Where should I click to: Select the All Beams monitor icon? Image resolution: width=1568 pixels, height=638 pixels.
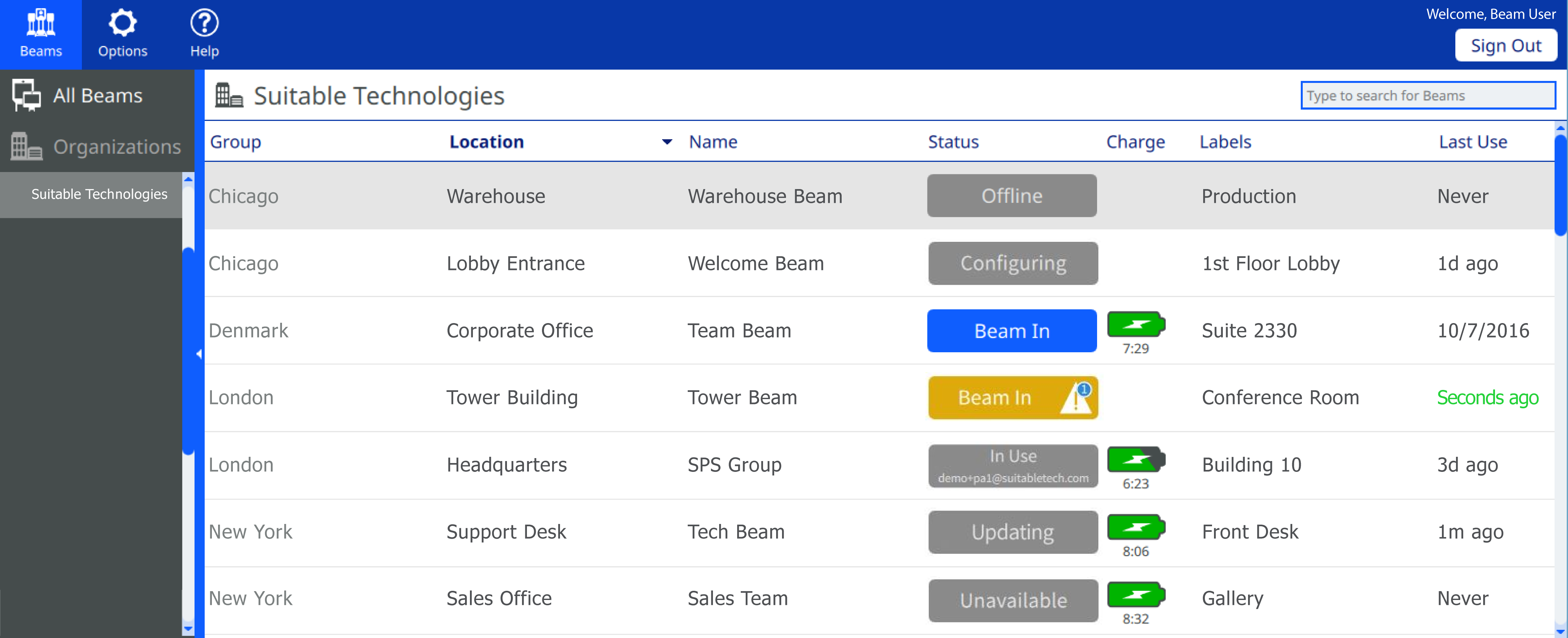[x=26, y=95]
